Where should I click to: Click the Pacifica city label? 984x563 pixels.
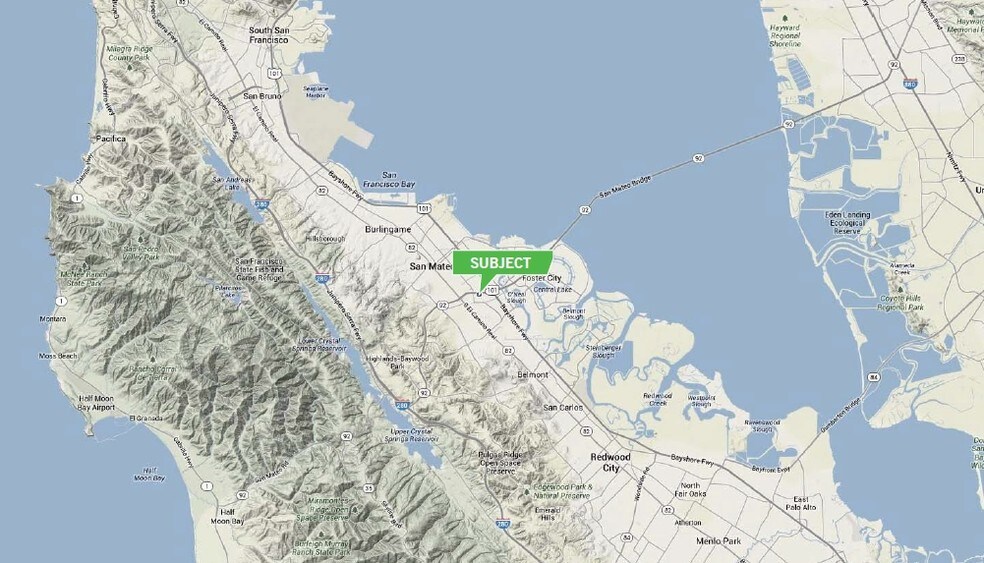(110, 138)
